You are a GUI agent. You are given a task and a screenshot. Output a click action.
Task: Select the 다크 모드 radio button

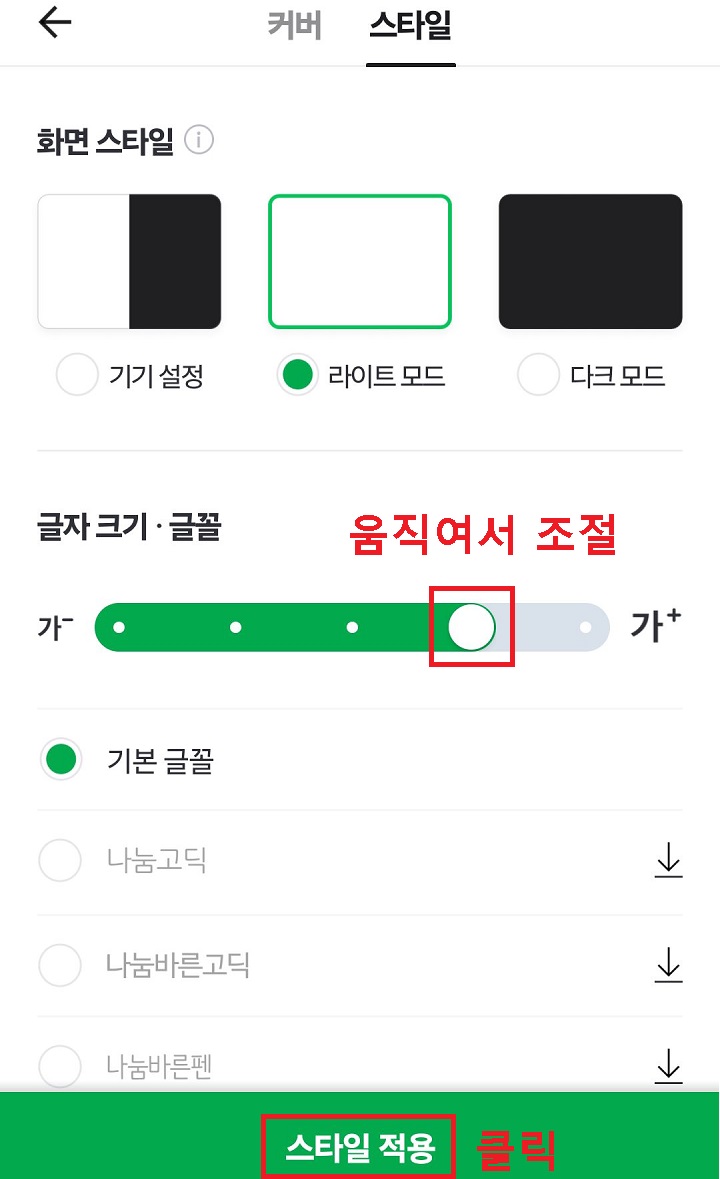point(539,376)
